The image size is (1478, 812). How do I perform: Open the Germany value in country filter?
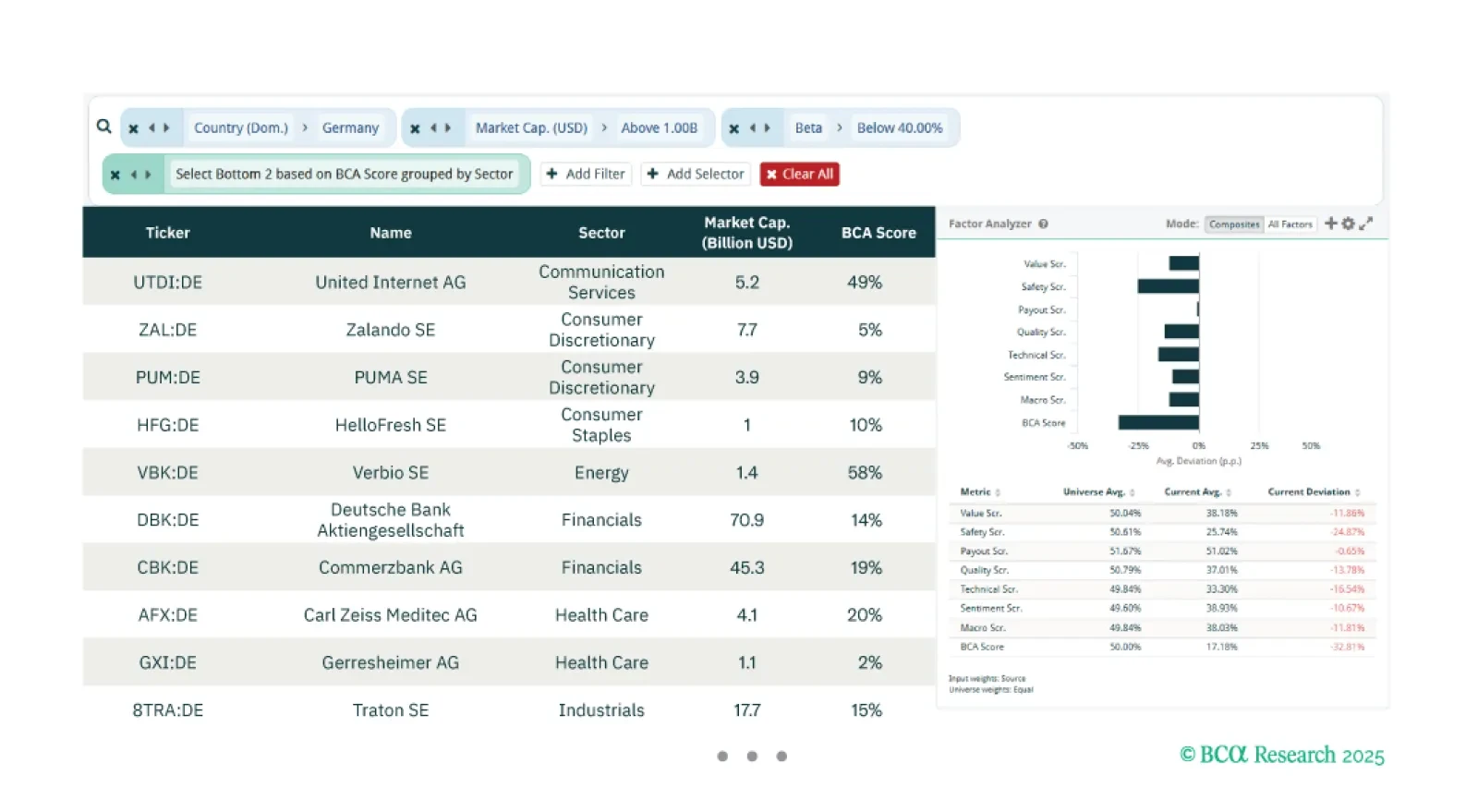(350, 127)
